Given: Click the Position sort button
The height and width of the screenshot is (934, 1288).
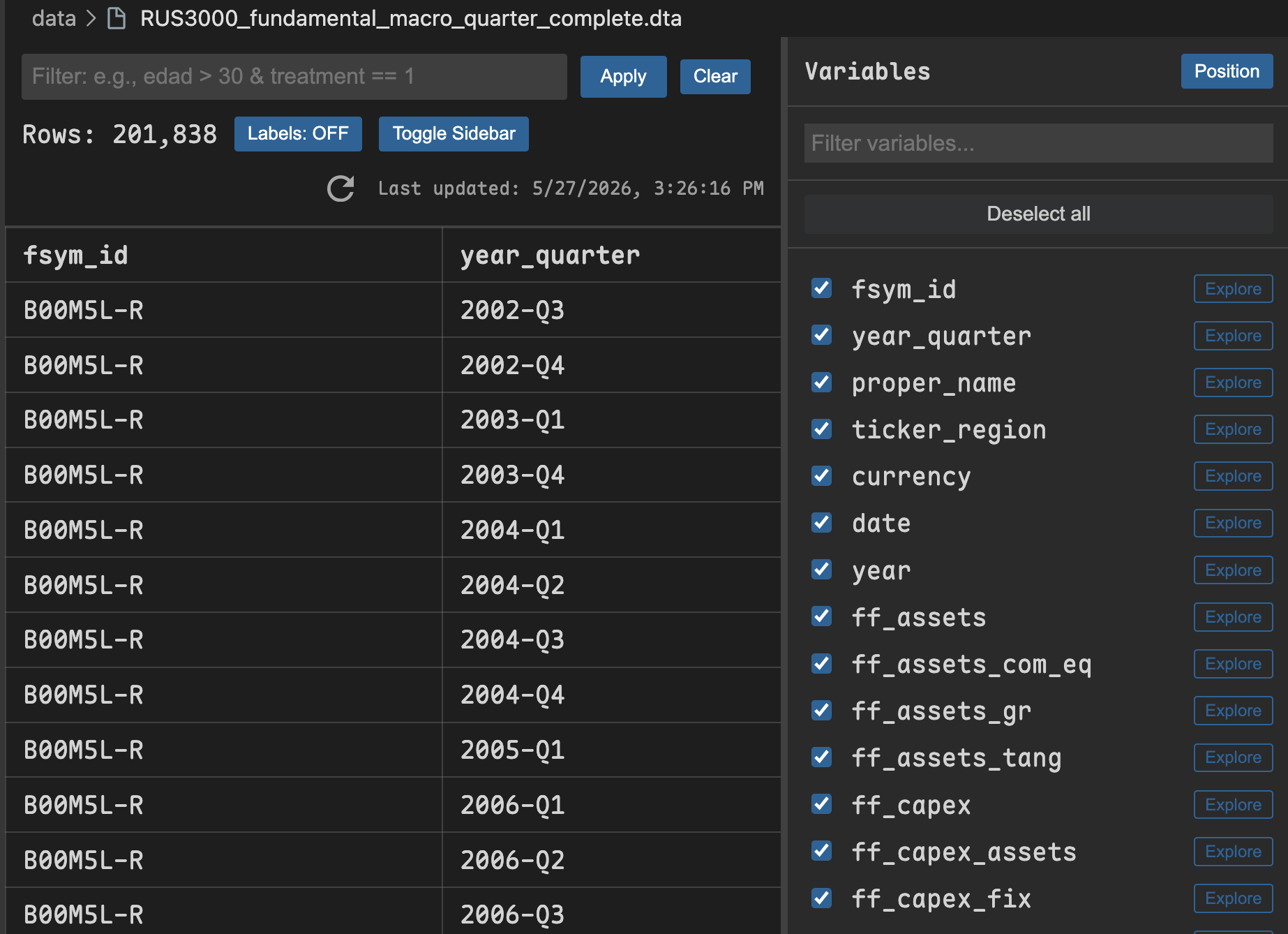Looking at the screenshot, I should coord(1227,71).
